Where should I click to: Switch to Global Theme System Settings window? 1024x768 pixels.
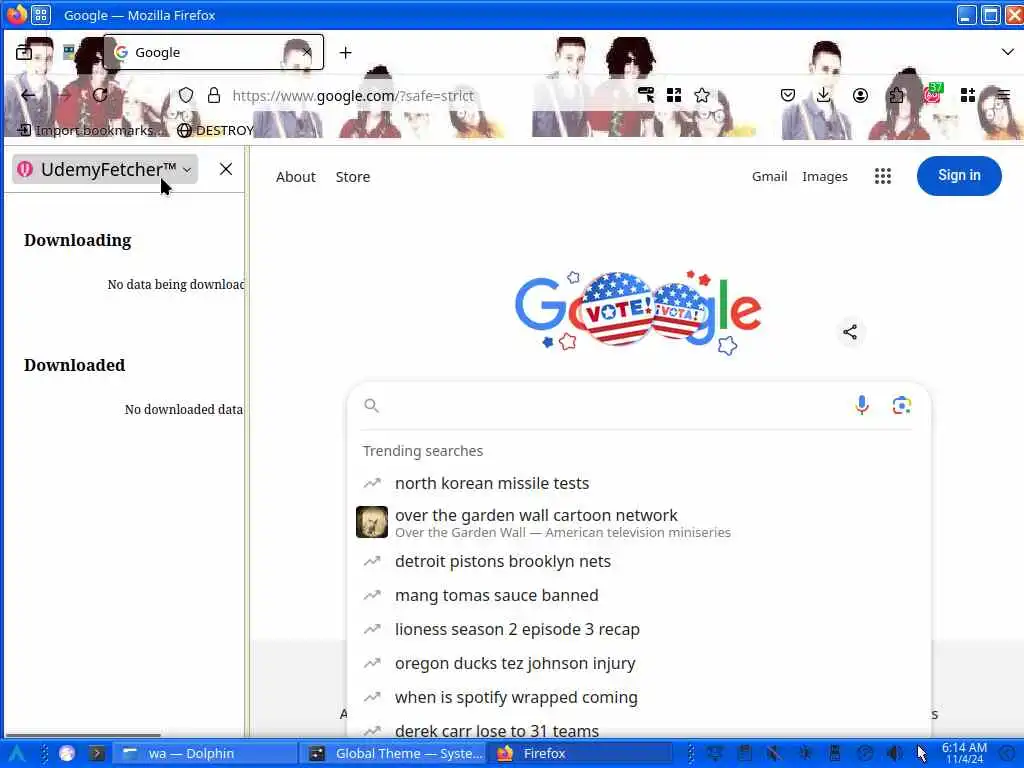point(394,753)
